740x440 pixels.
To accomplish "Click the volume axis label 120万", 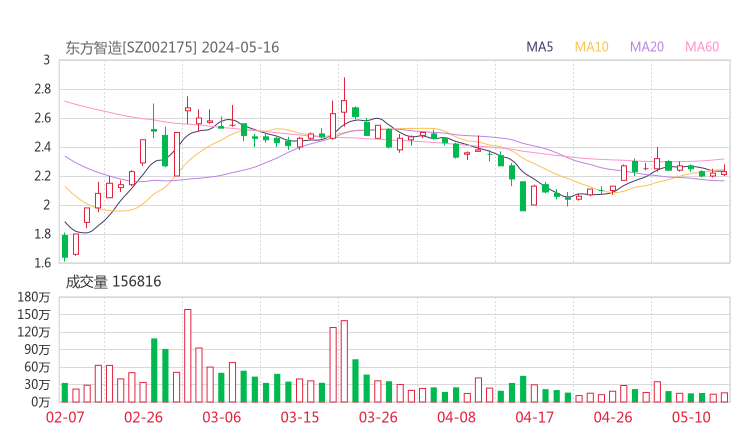I will click(x=34, y=332).
